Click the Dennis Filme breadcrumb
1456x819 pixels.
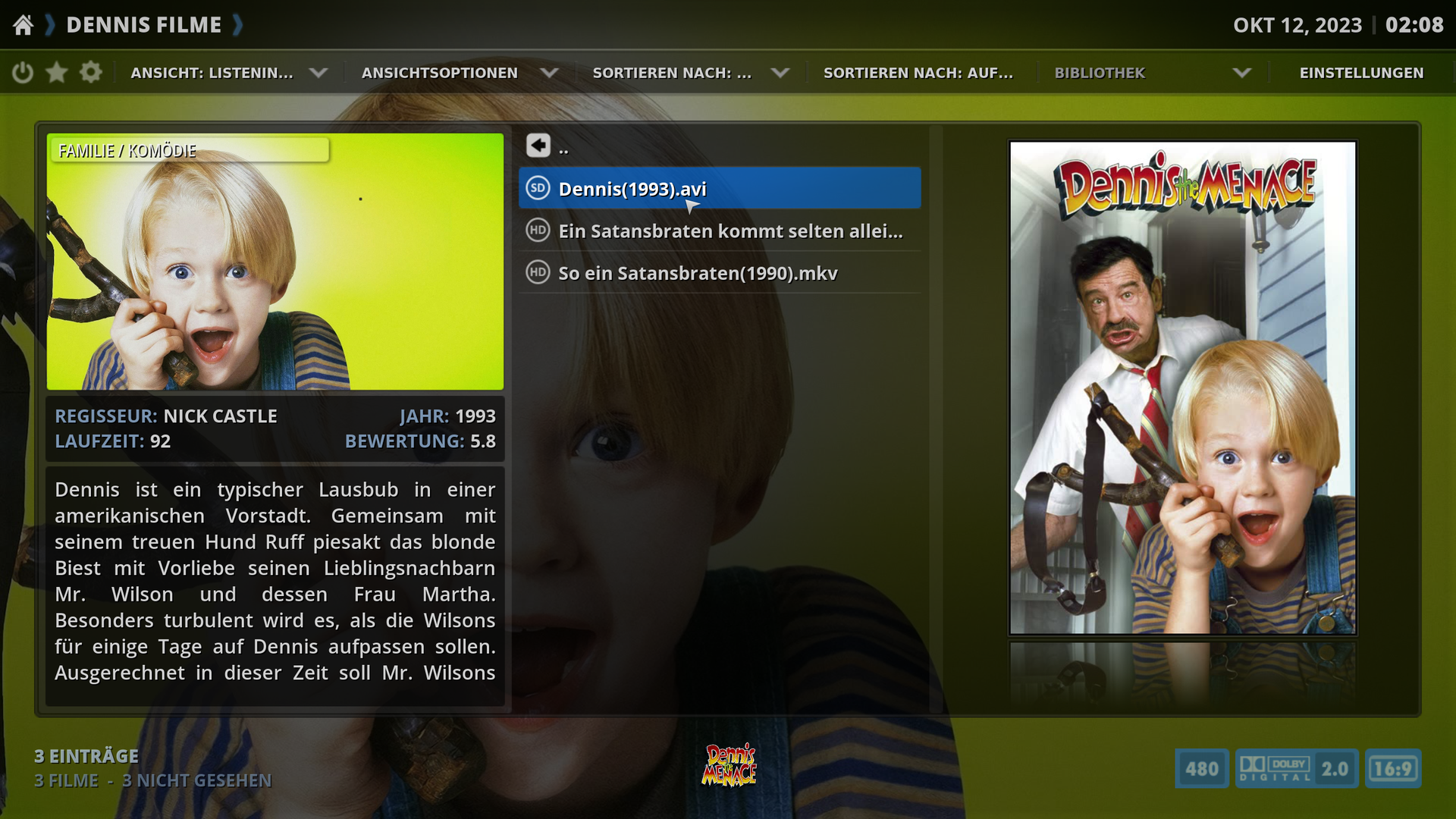pyautogui.click(x=144, y=25)
